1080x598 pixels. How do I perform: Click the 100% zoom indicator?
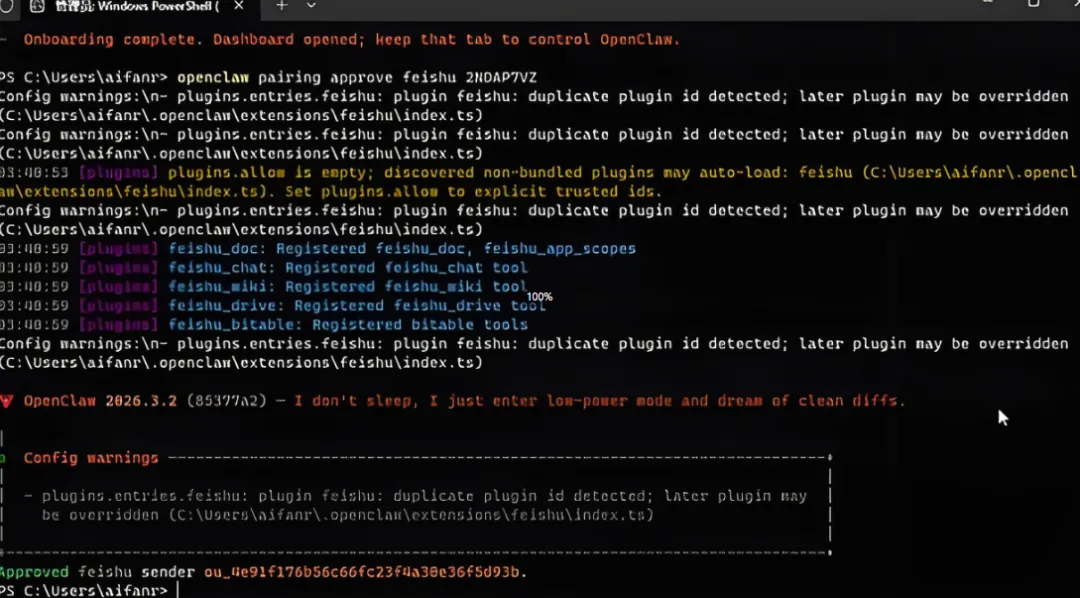click(539, 297)
